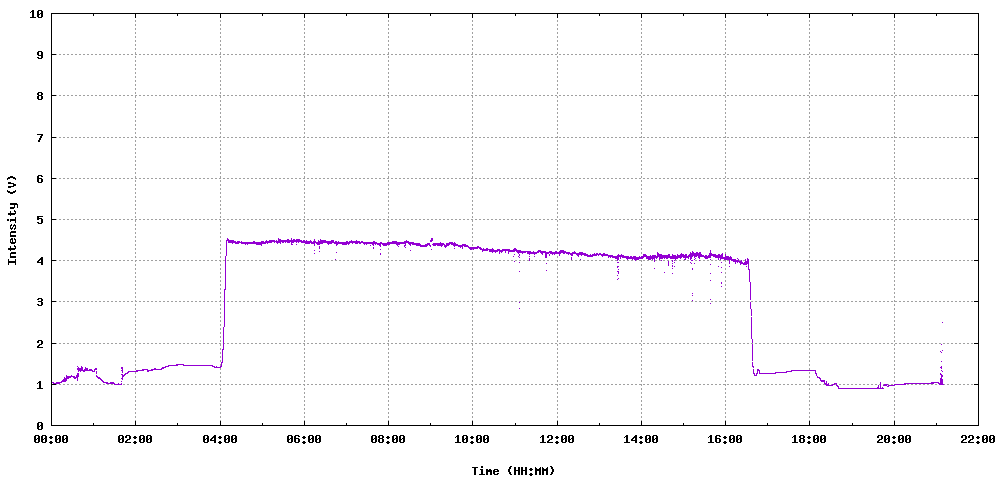Screen dimensions: 1000x480
Task: Click the 12:00 x-axis tick label
Action: (x=557, y=439)
